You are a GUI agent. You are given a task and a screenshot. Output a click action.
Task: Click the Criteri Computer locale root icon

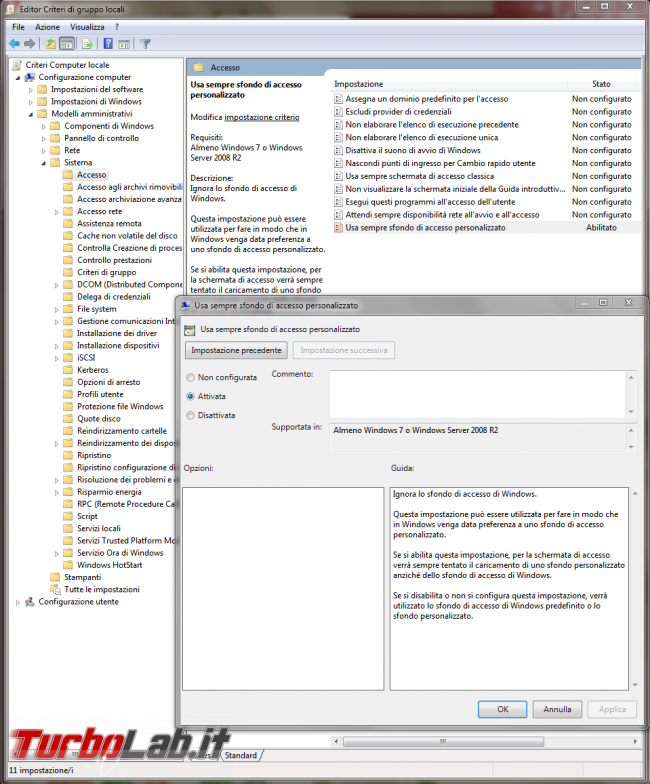tap(18, 65)
